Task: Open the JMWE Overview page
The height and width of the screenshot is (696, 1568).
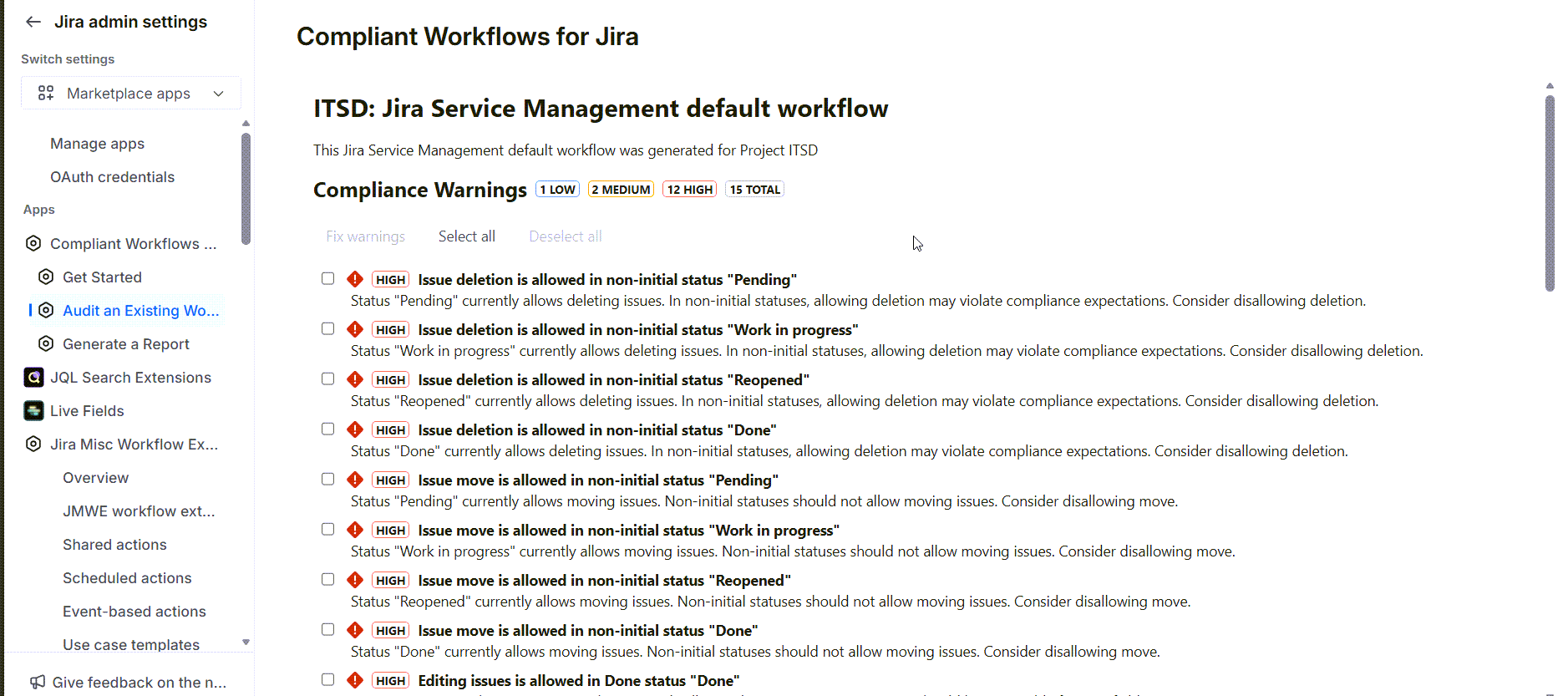Action: (x=95, y=478)
